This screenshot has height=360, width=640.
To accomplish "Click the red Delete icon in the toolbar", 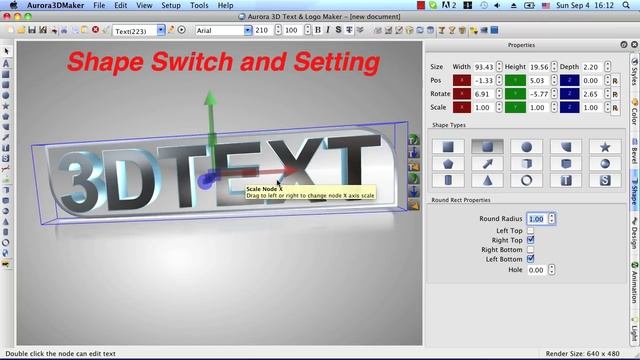I will (96, 30).
